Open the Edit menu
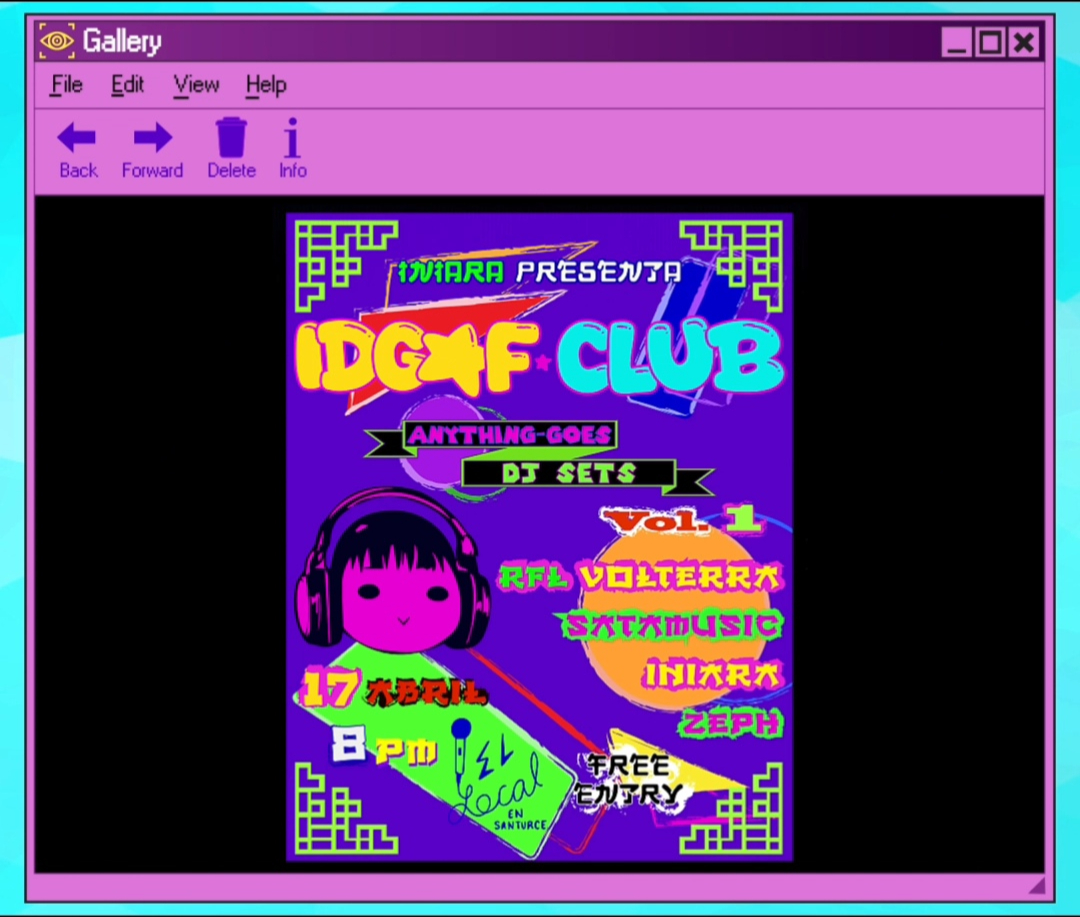1080x917 pixels. (127, 85)
